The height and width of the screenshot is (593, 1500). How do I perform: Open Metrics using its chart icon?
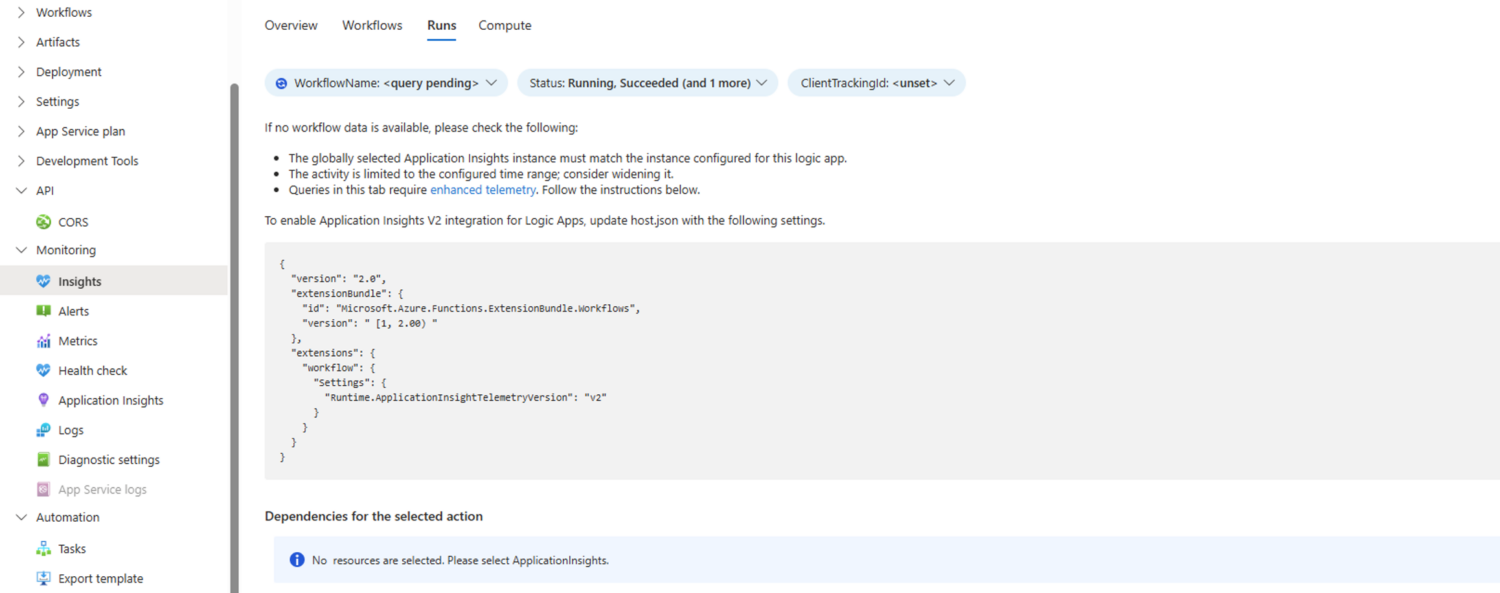pos(43,341)
